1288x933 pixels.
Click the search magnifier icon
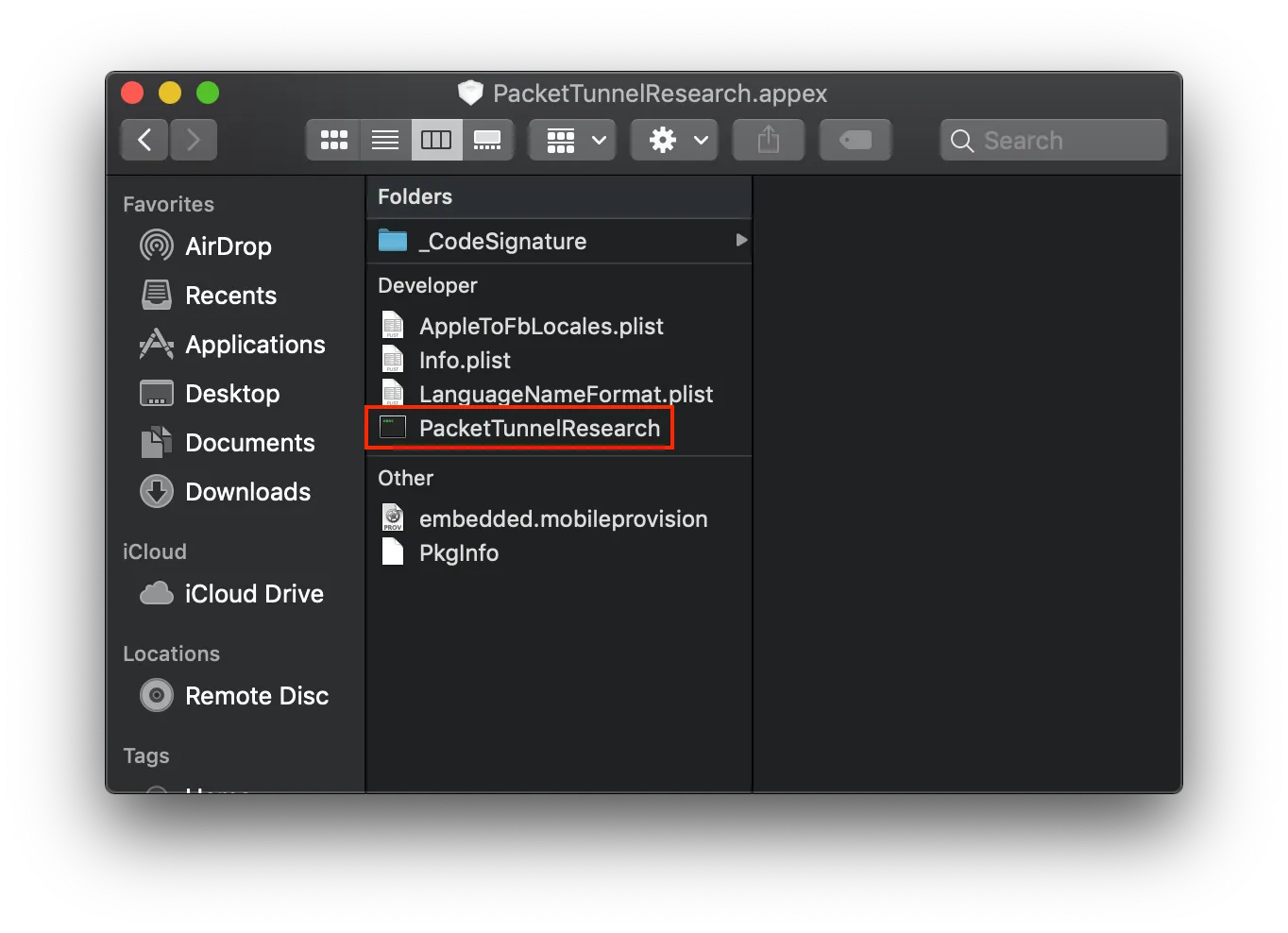962,141
